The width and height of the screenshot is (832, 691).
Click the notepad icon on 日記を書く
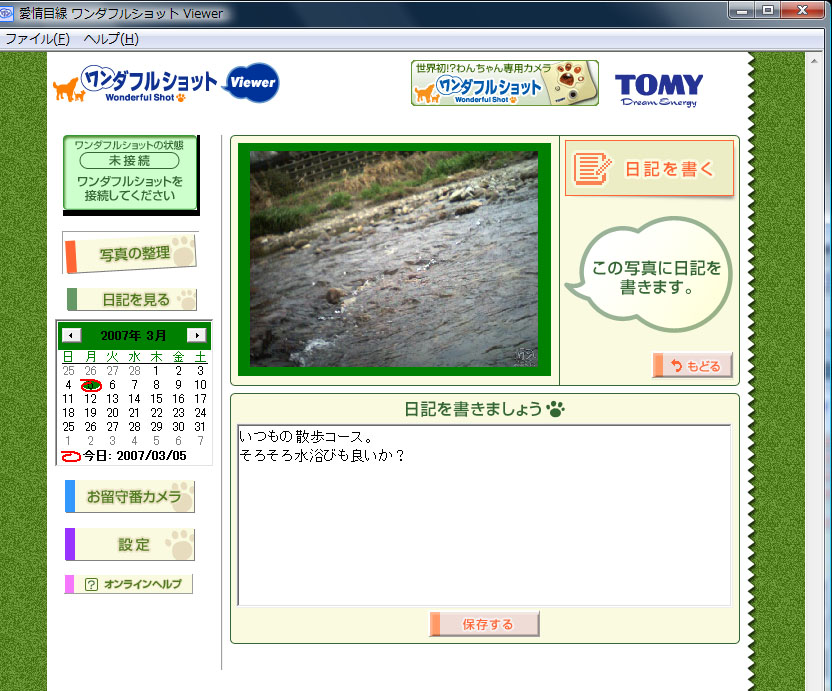pos(592,169)
